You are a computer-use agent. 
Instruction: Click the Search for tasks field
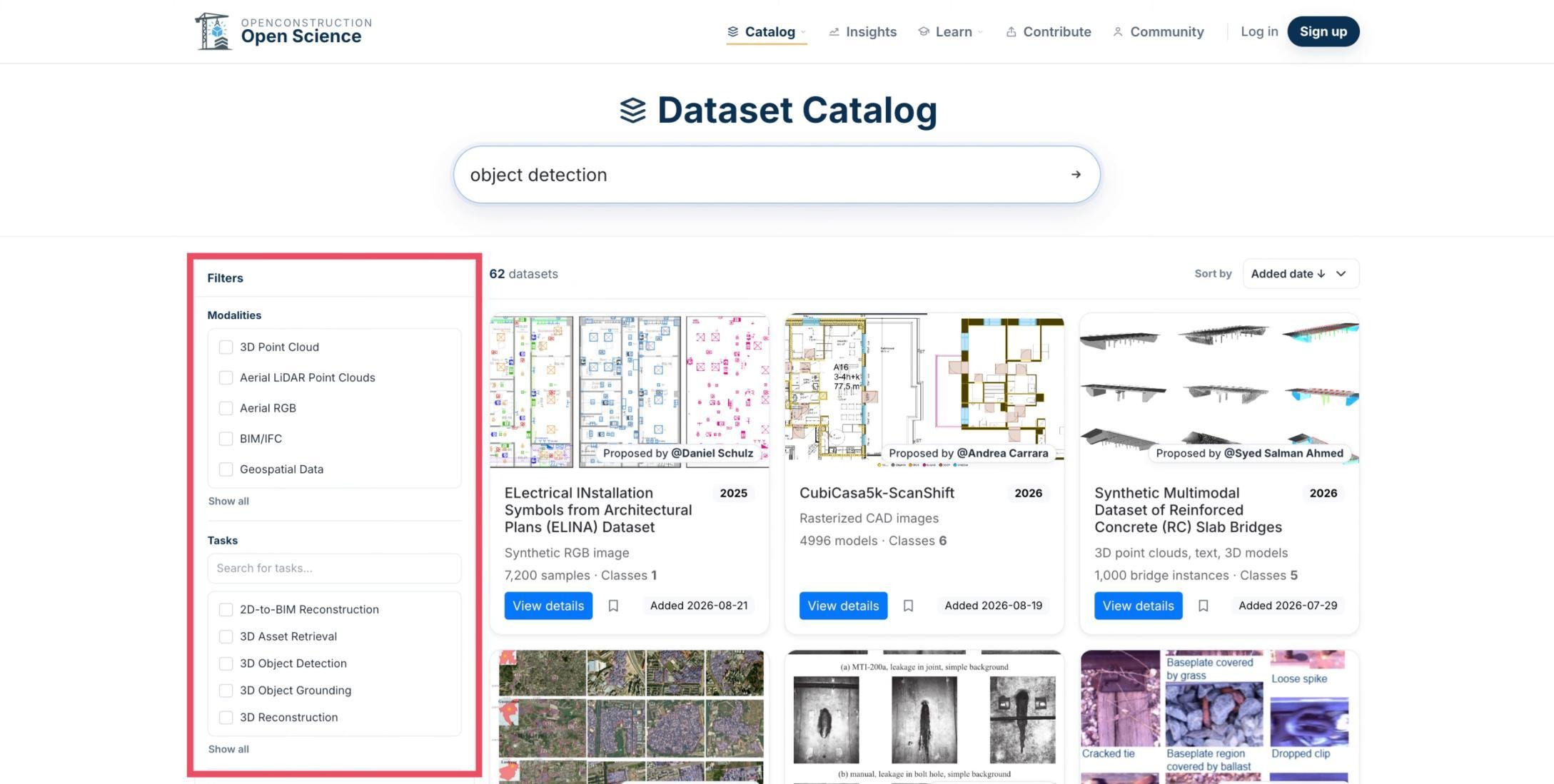(334, 569)
